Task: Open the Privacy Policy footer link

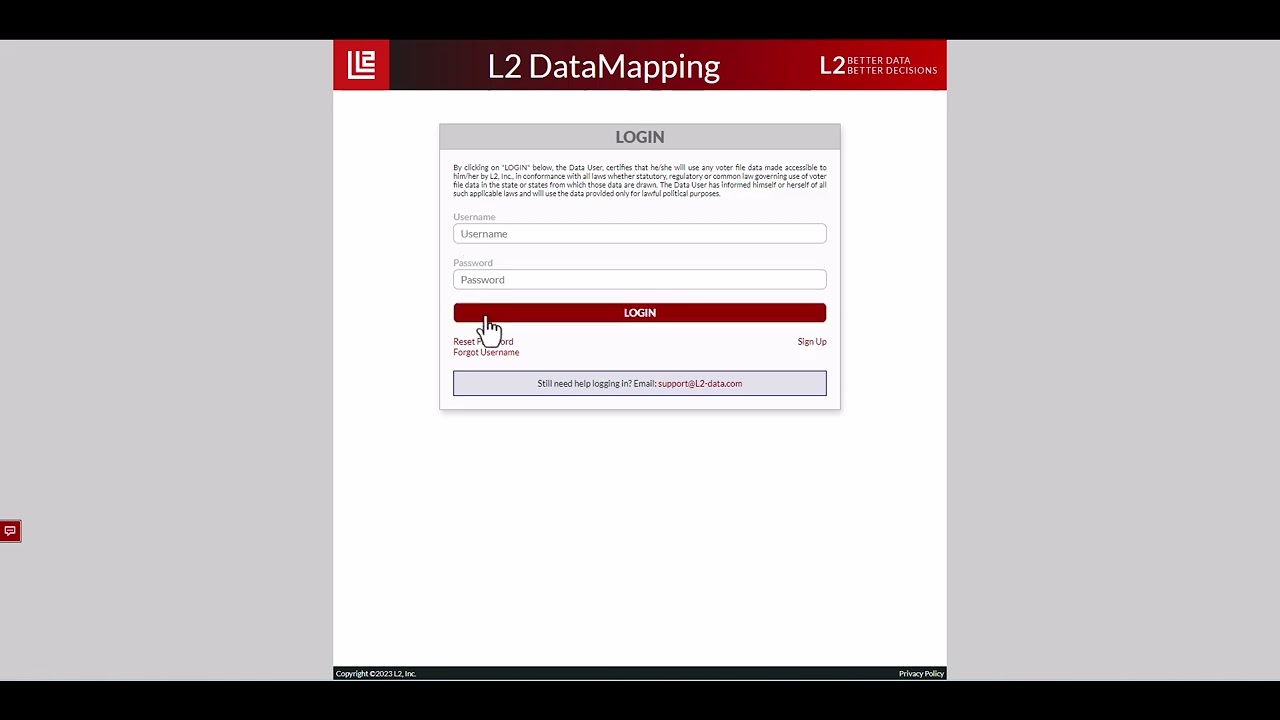Action: point(921,674)
